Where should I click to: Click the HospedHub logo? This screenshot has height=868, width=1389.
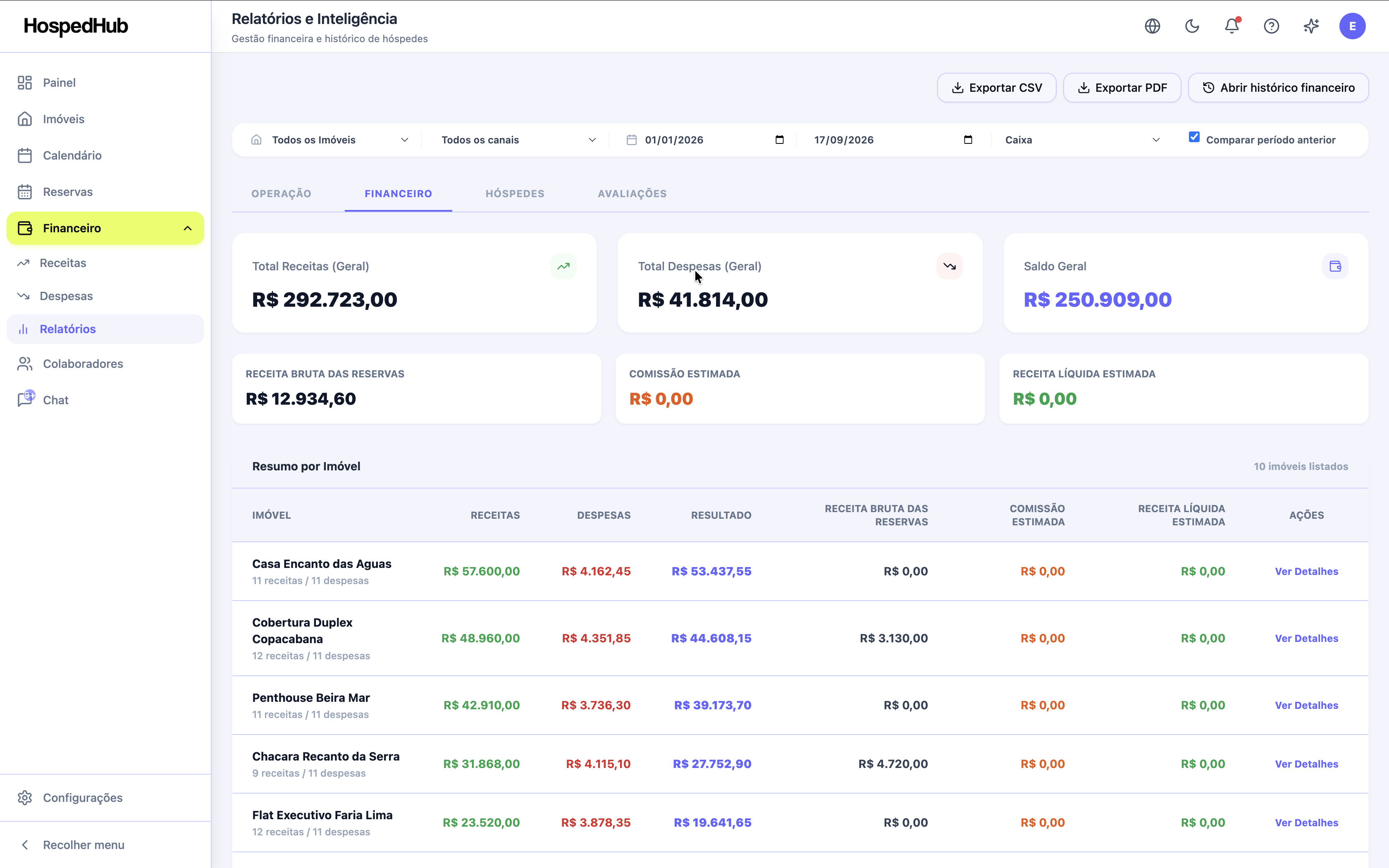(76, 26)
